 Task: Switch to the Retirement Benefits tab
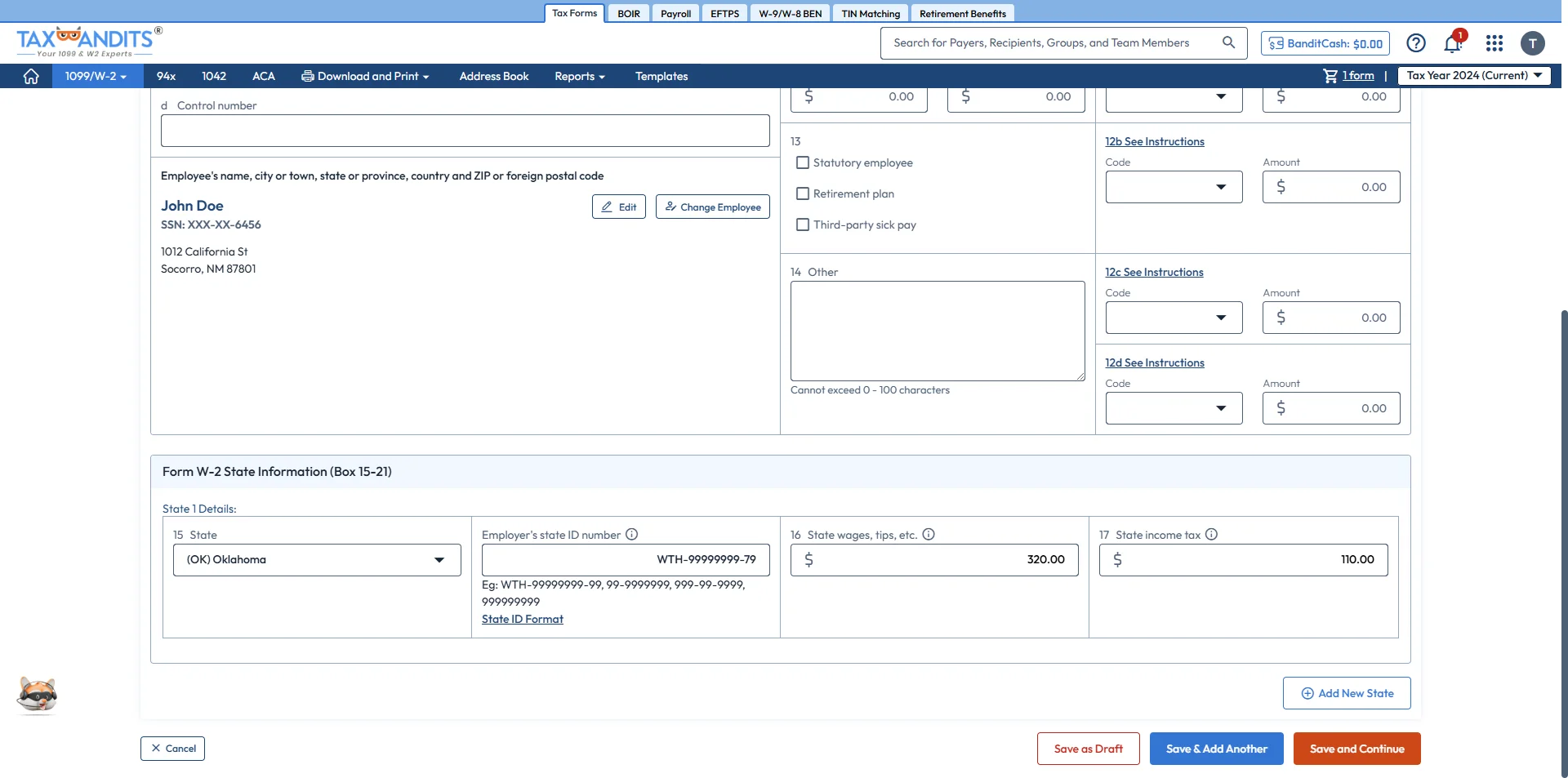pos(963,13)
